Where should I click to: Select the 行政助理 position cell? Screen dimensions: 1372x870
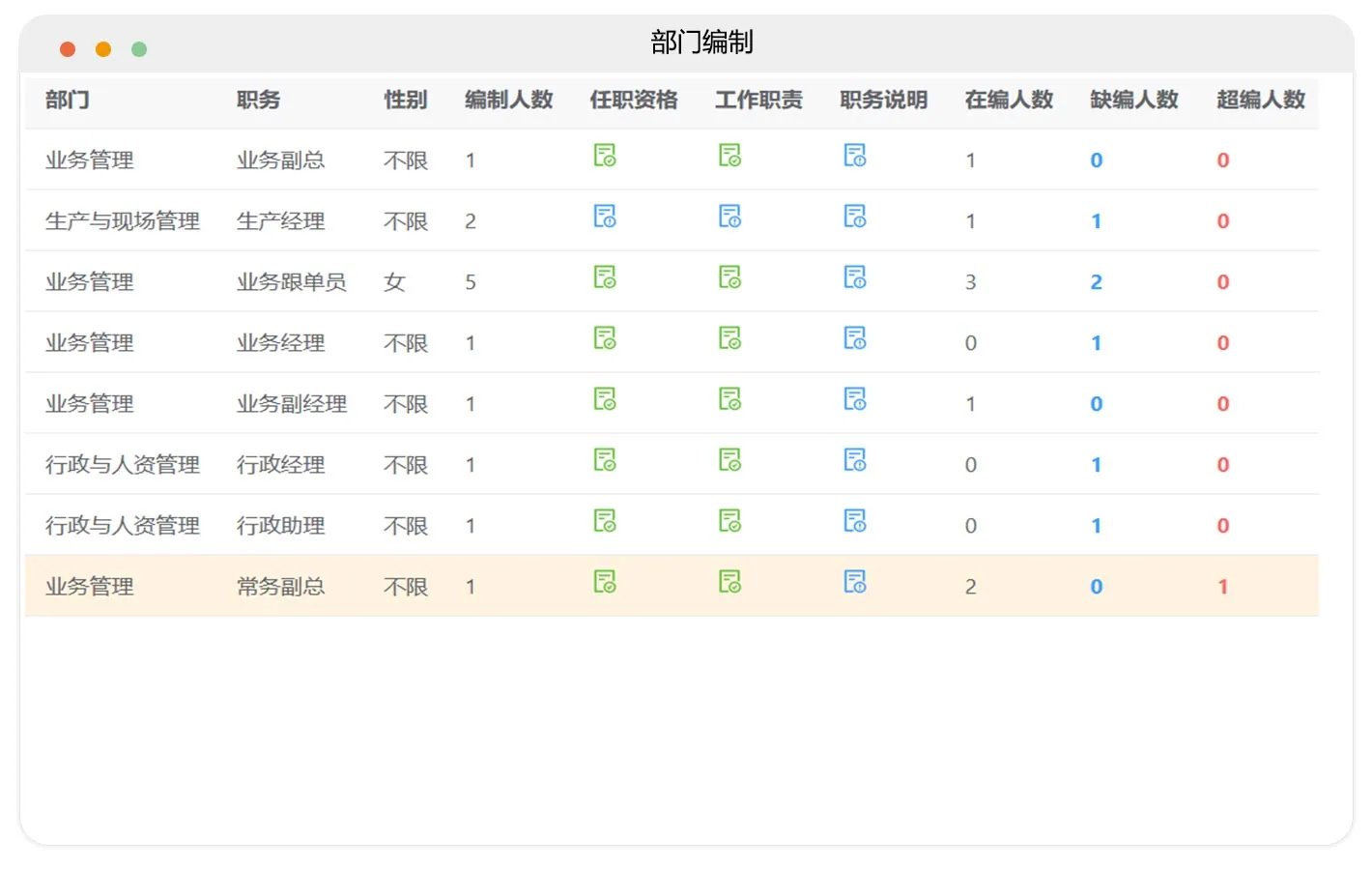point(281,526)
